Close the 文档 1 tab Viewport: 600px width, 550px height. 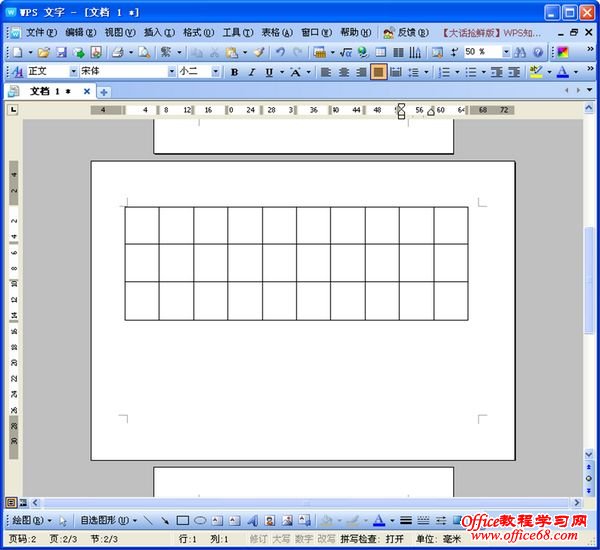click(87, 91)
